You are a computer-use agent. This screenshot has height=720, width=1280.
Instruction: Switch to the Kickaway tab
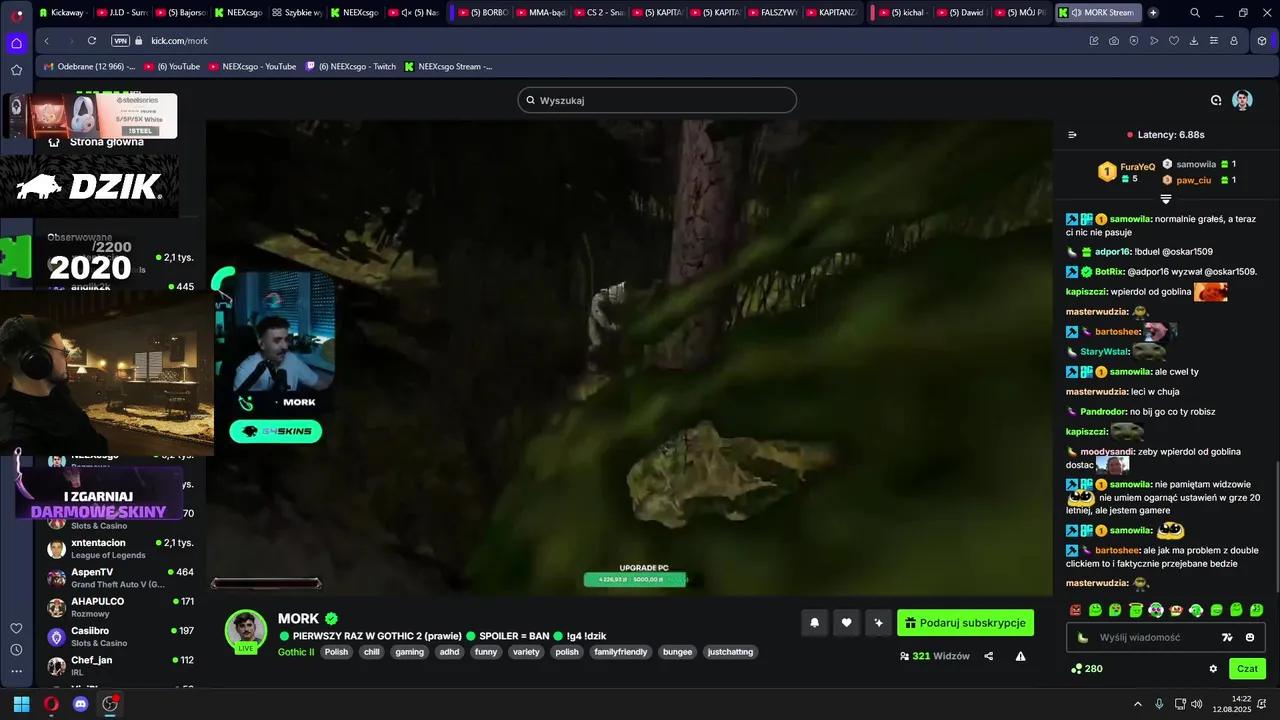pos(63,13)
